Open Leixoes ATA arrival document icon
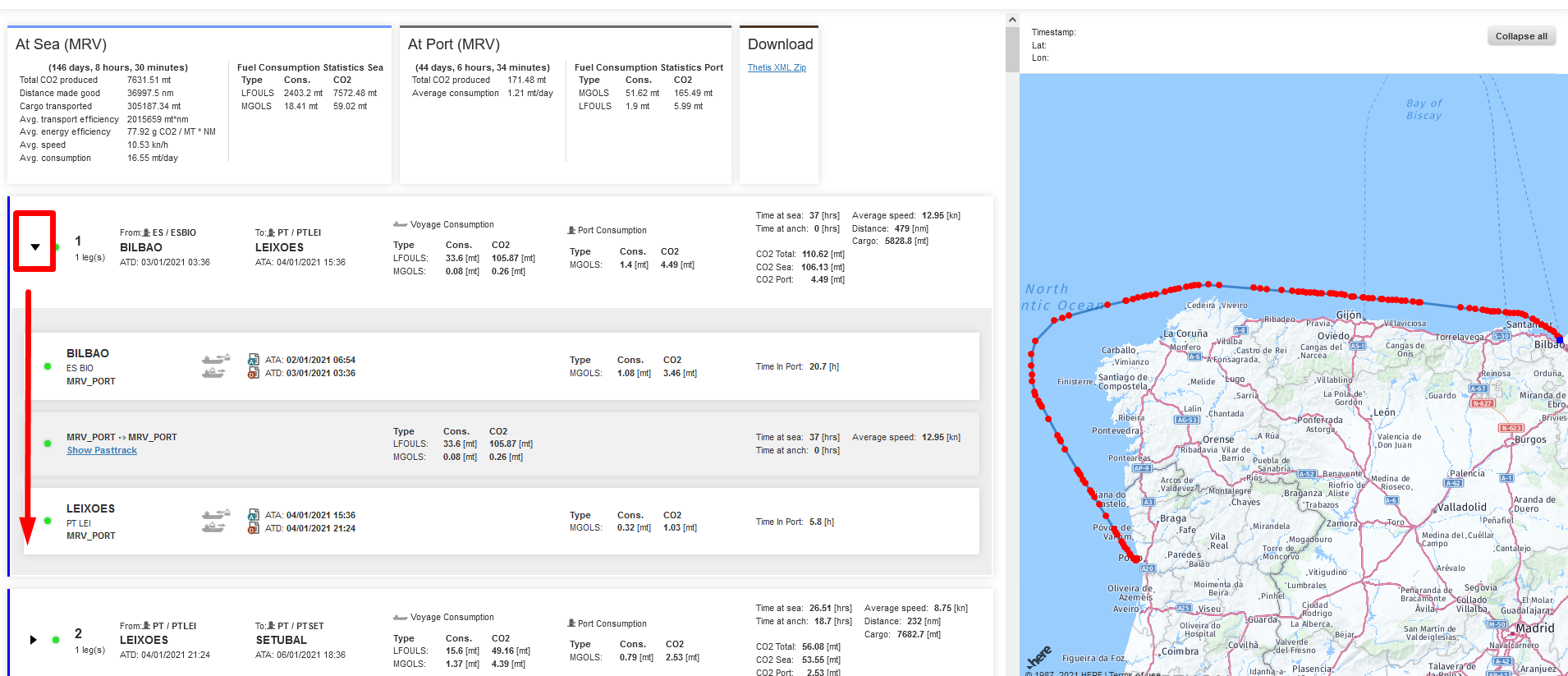Screen dimensions: 1568x676 point(254,515)
